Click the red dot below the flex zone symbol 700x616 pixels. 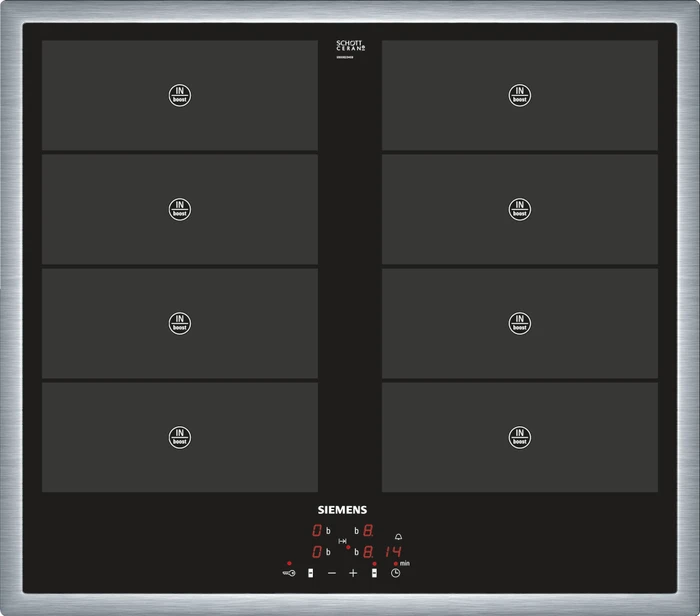(x=348, y=547)
